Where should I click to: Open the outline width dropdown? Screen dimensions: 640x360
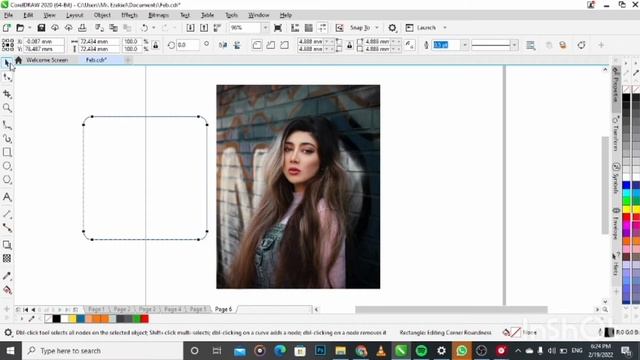click(464, 45)
